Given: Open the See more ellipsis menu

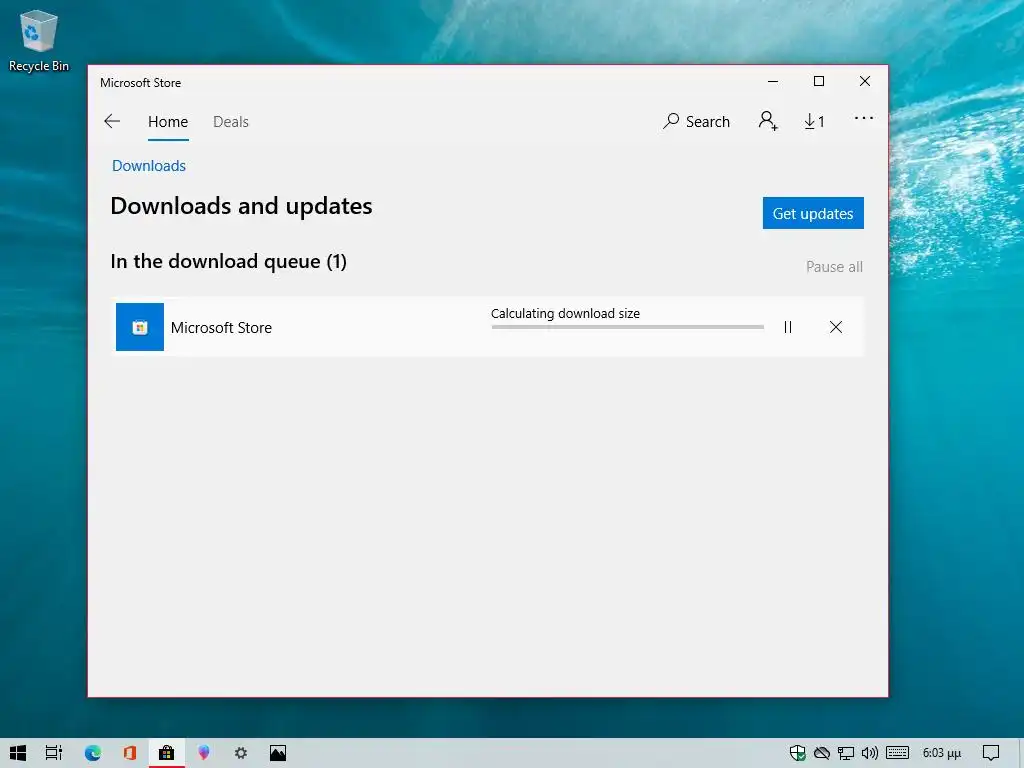Looking at the screenshot, I should [863, 118].
